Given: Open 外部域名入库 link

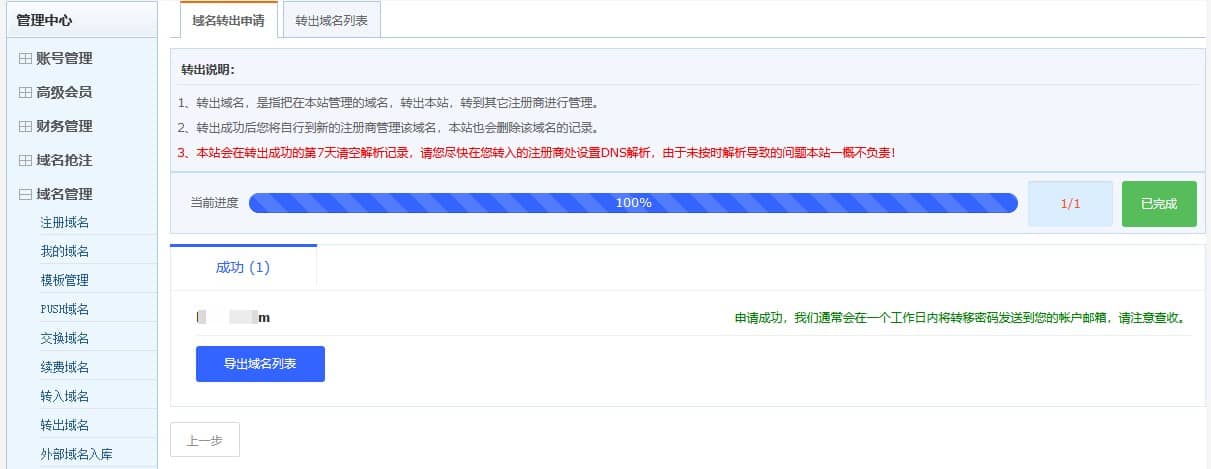Looking at the screenshot, I should [x=76, y=454].
